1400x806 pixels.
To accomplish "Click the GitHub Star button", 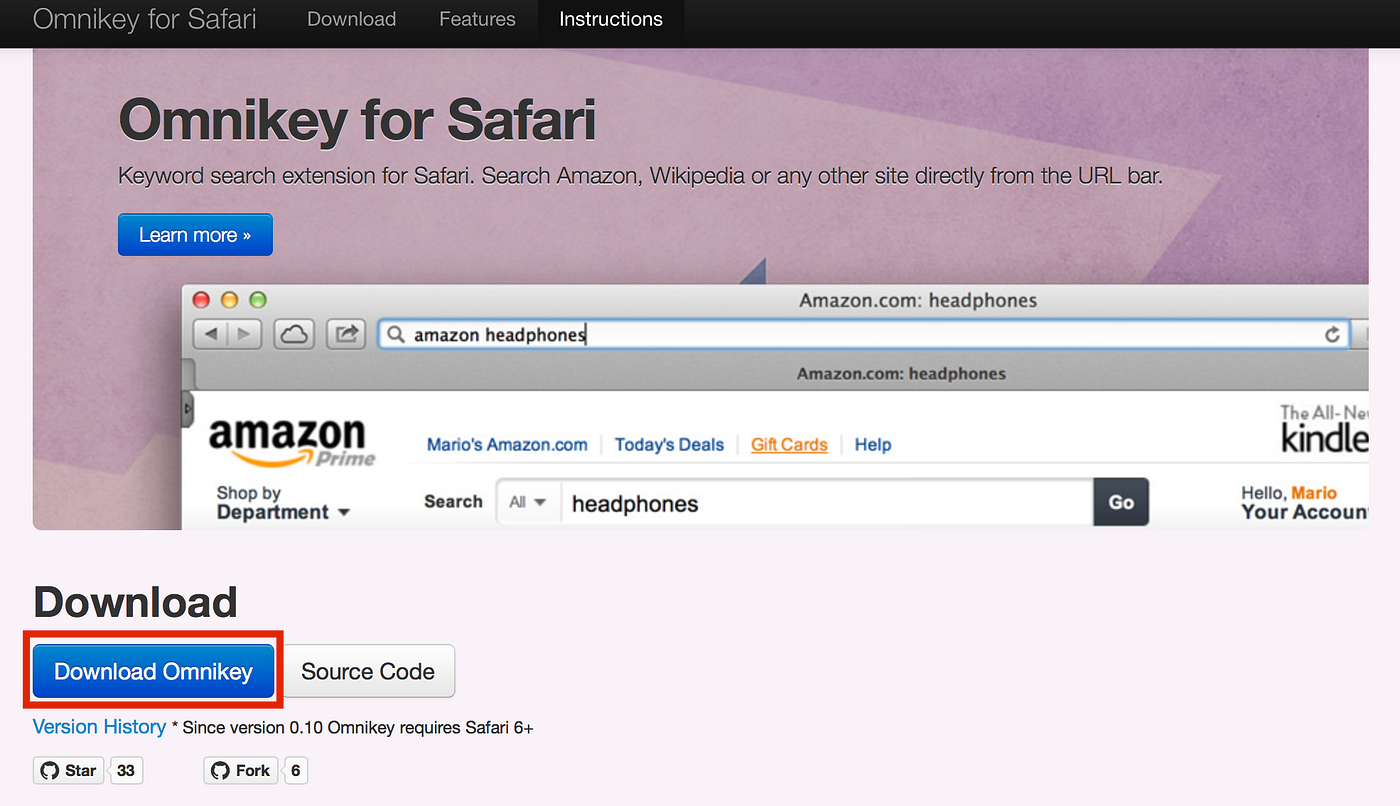I will tap(68, 770).
